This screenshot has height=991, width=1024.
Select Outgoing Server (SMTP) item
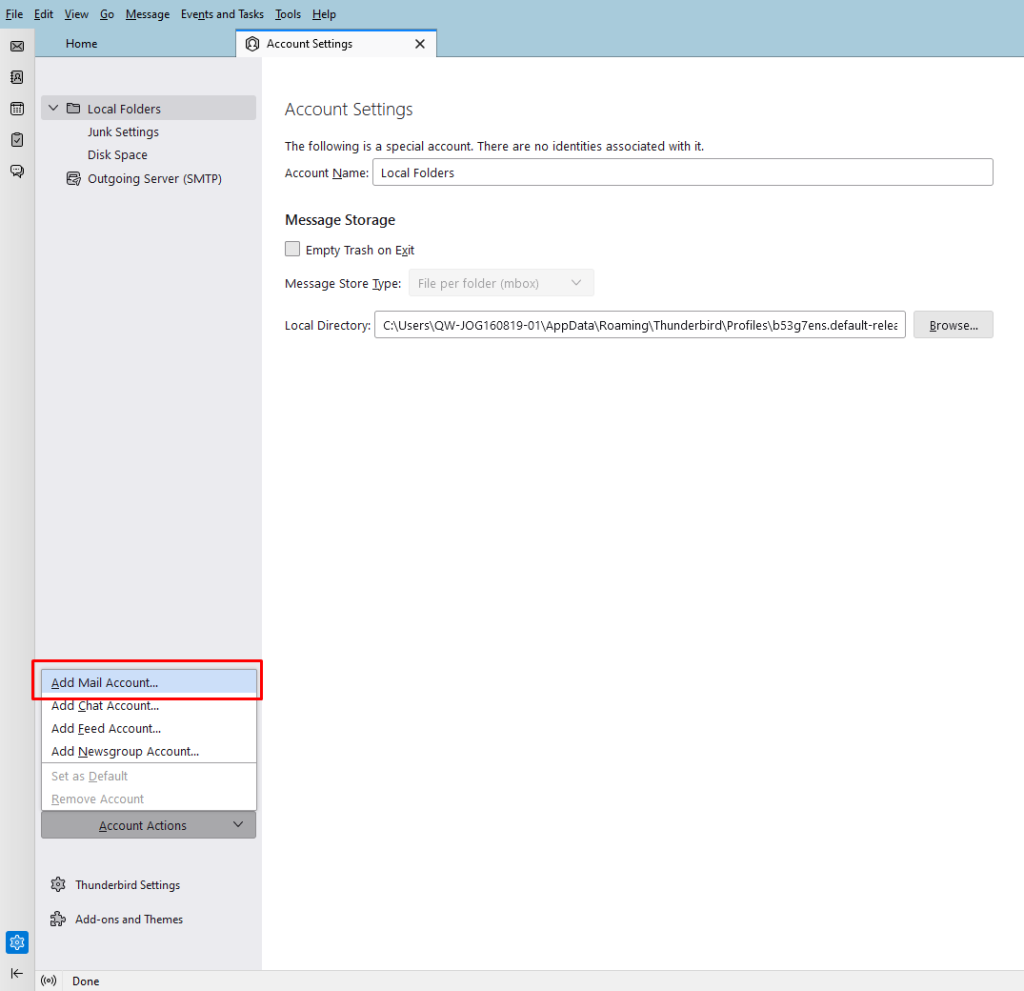click(154, 178)
